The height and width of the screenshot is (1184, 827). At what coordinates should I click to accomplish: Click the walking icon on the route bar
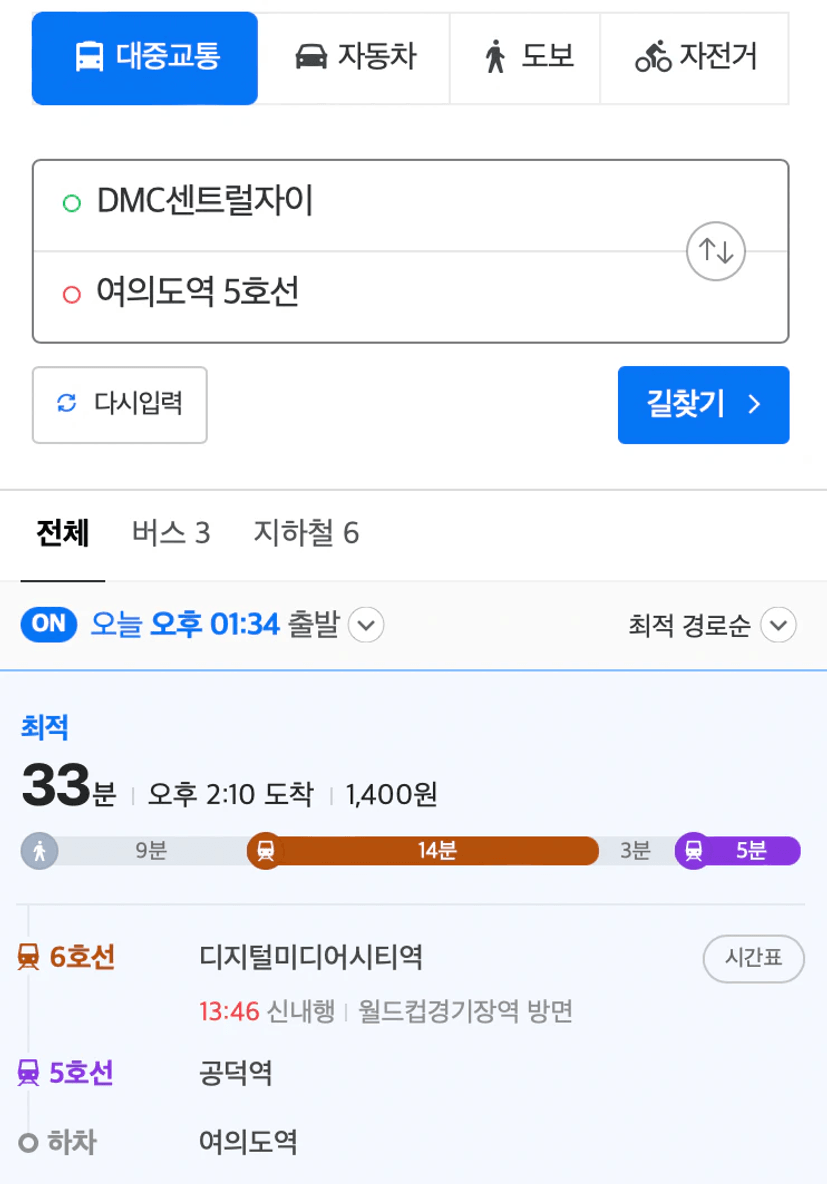(x=39, y=851)
